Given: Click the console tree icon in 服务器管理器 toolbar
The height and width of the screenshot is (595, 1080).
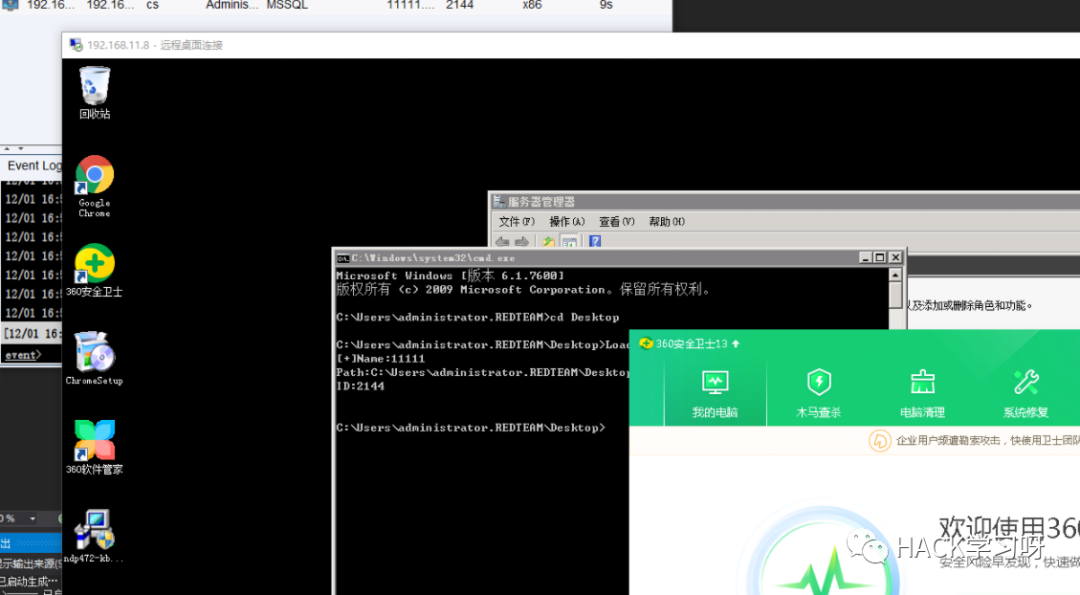Looking at the screenshot, I should pos(569,242).
